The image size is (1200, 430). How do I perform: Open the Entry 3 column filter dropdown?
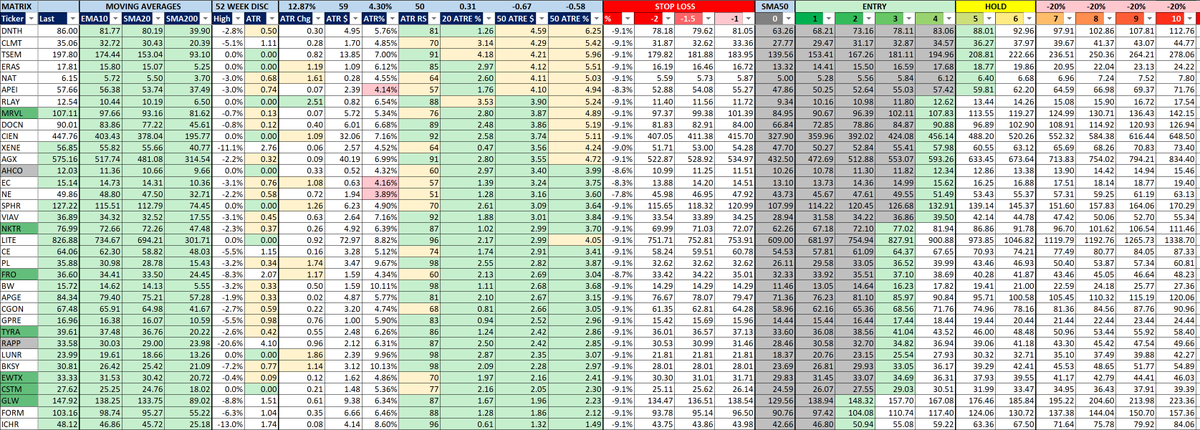click(x=908, y=19)
